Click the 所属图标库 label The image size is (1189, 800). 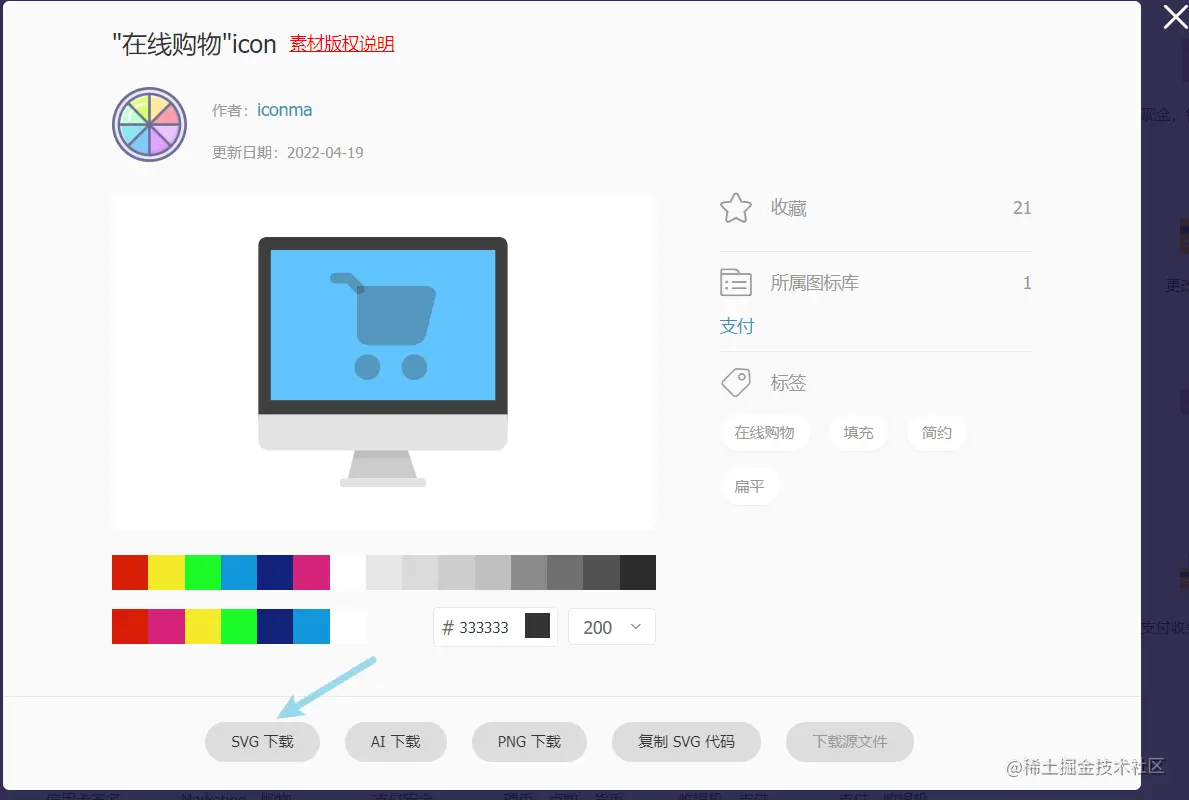pos(814,283)
